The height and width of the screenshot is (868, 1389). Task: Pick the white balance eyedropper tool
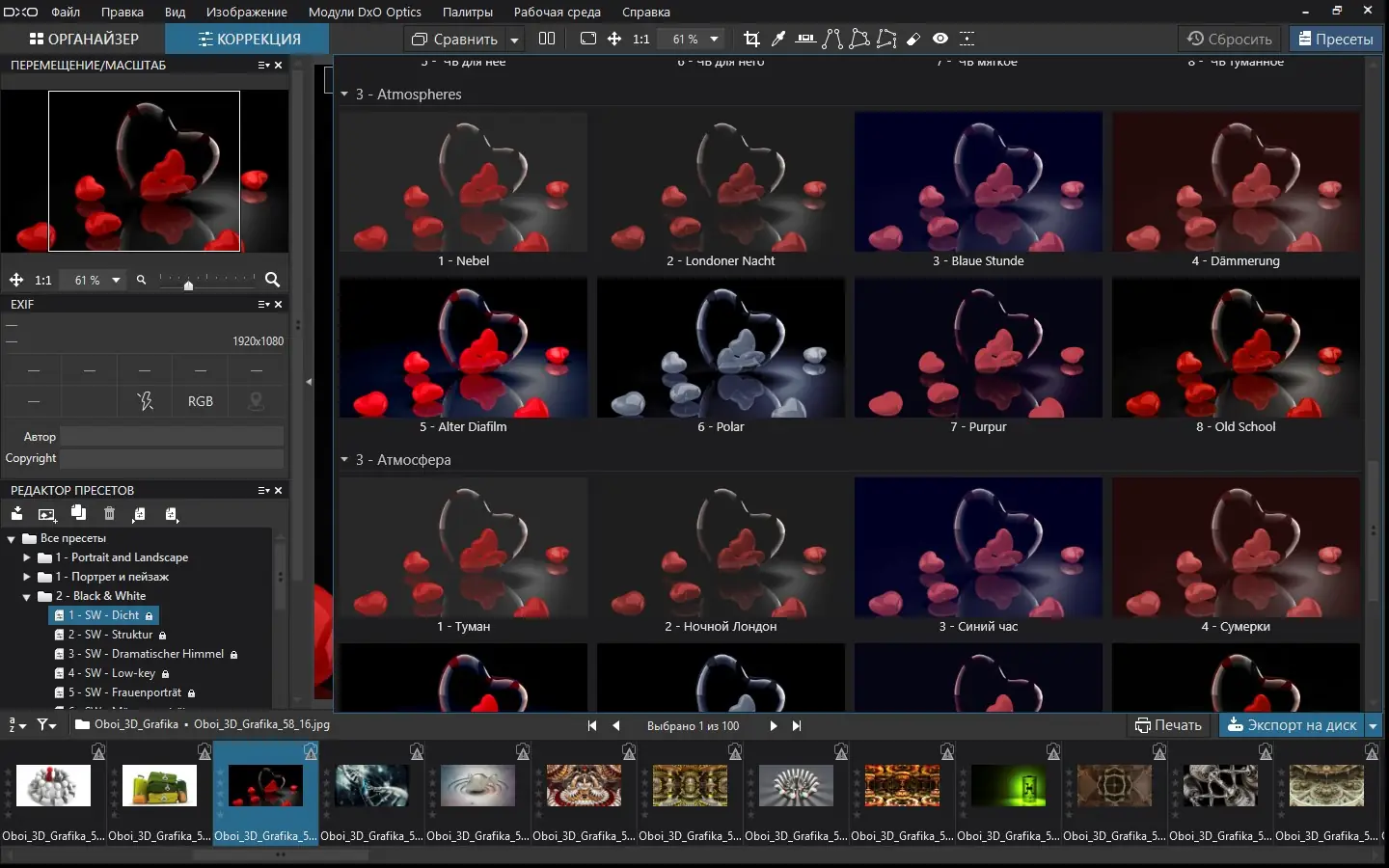pos(778,39)
